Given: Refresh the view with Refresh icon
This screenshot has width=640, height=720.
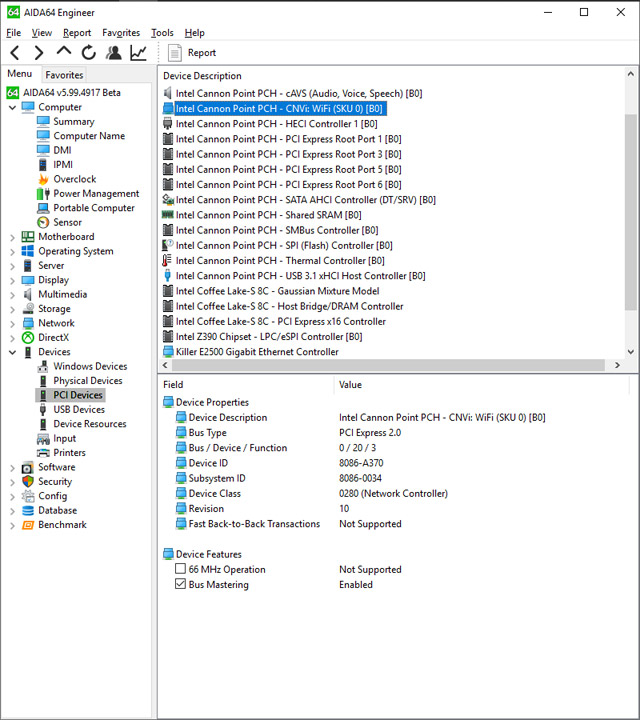Looking at the screenshot, I should tap(89, 53).
